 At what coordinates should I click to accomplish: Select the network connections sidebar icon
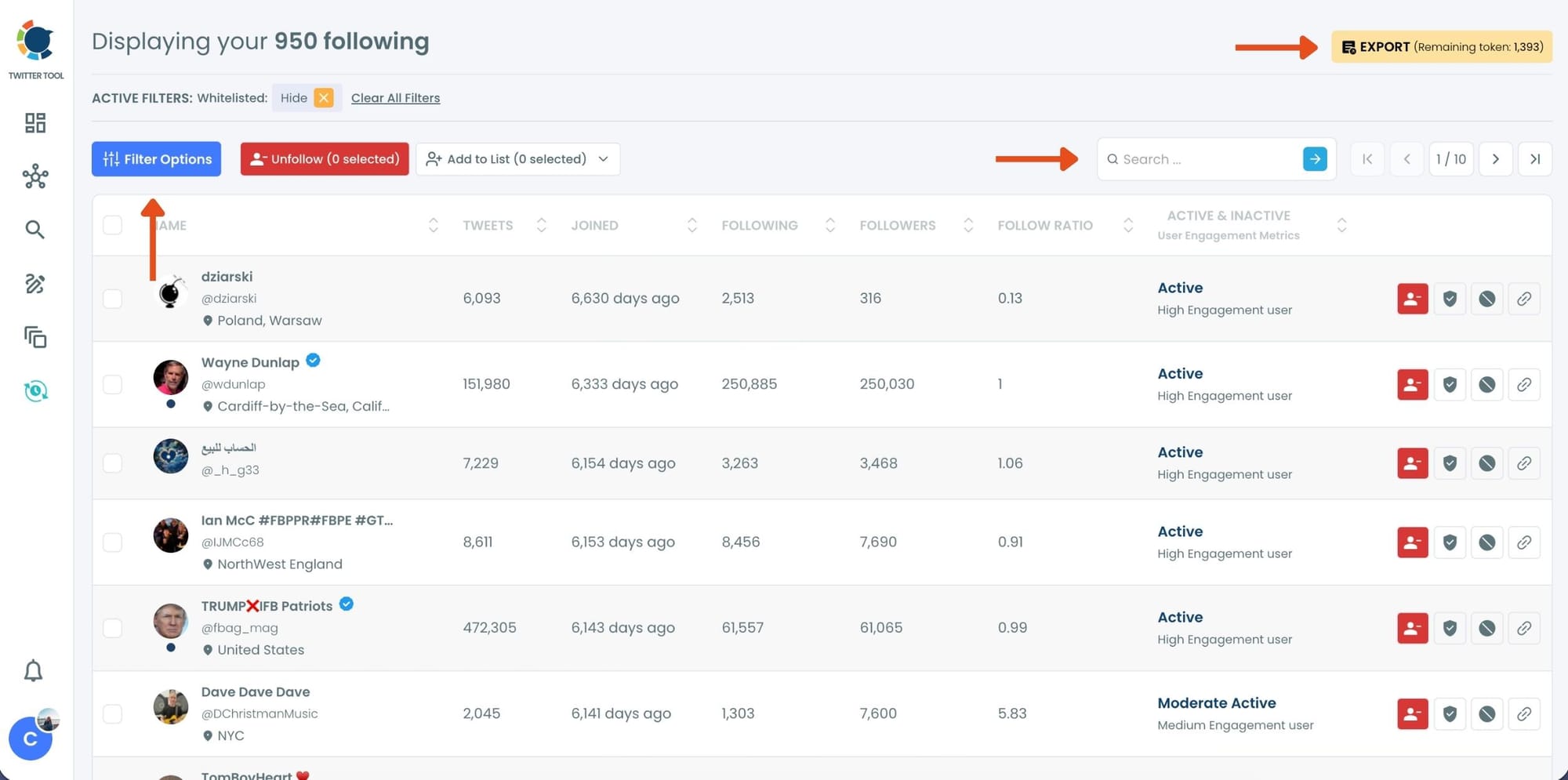(x=35, y=176)
